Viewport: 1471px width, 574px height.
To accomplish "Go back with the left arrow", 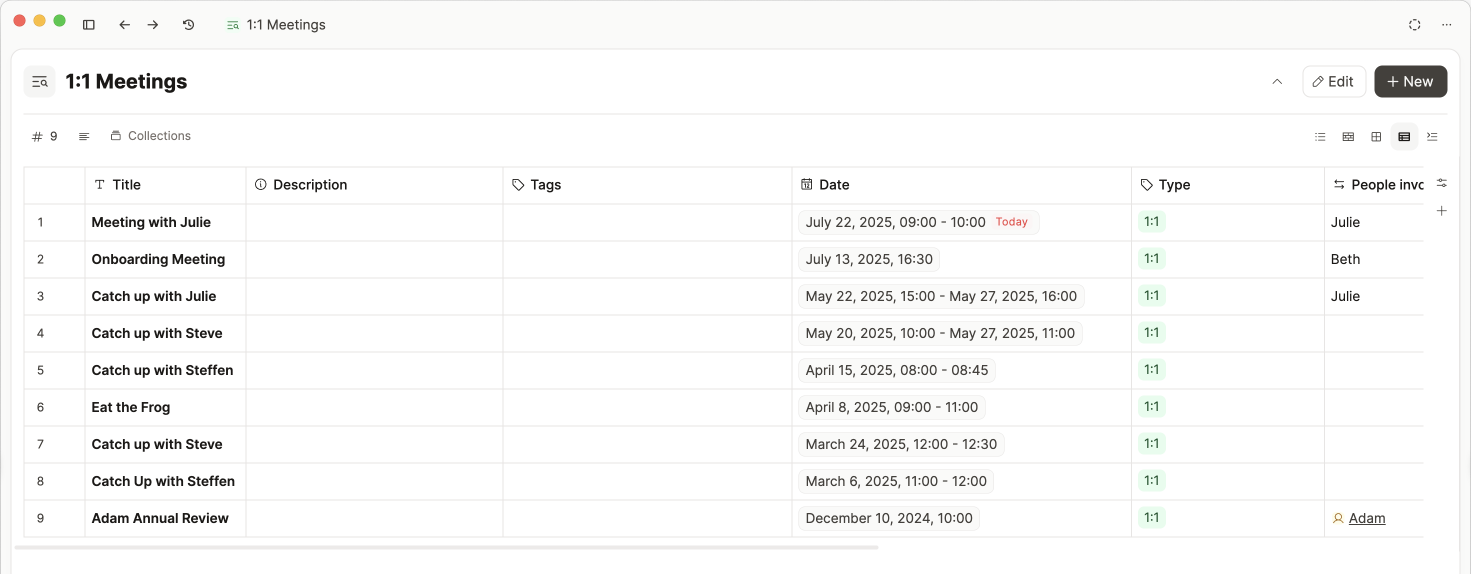I will point(124,25).
